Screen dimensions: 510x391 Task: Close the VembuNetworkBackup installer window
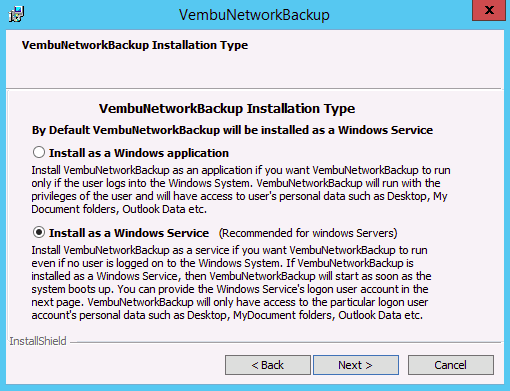[x=489, y=10]
